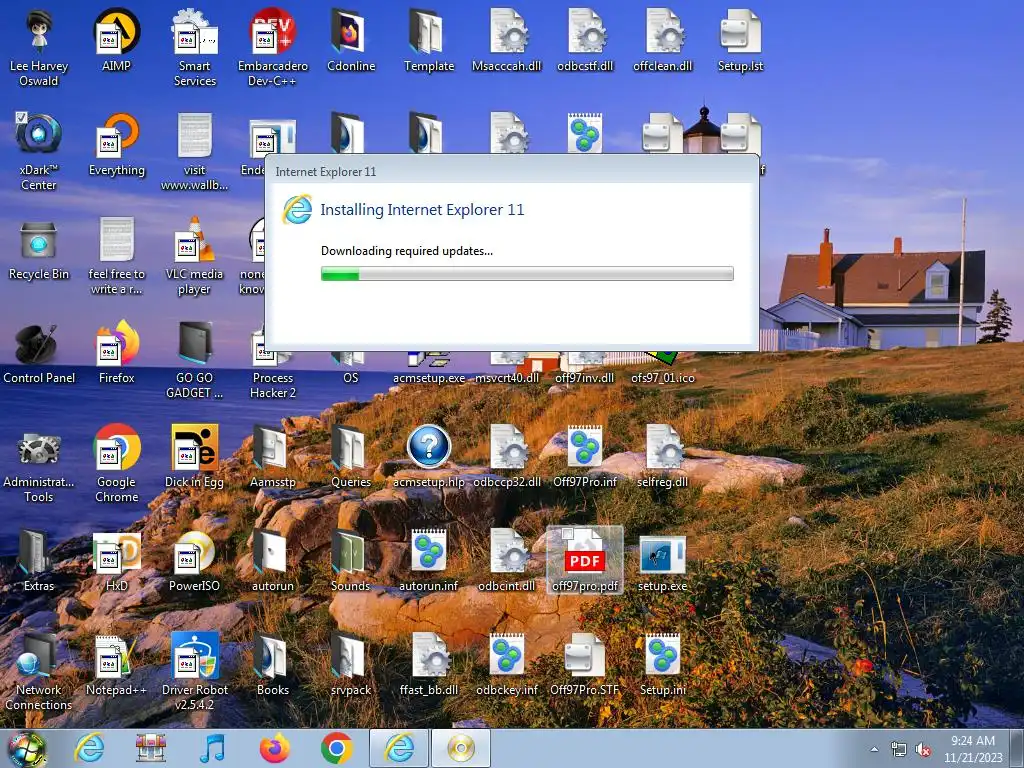
Task: Launch Chrome from the taskbar
Action: point(336,748)
